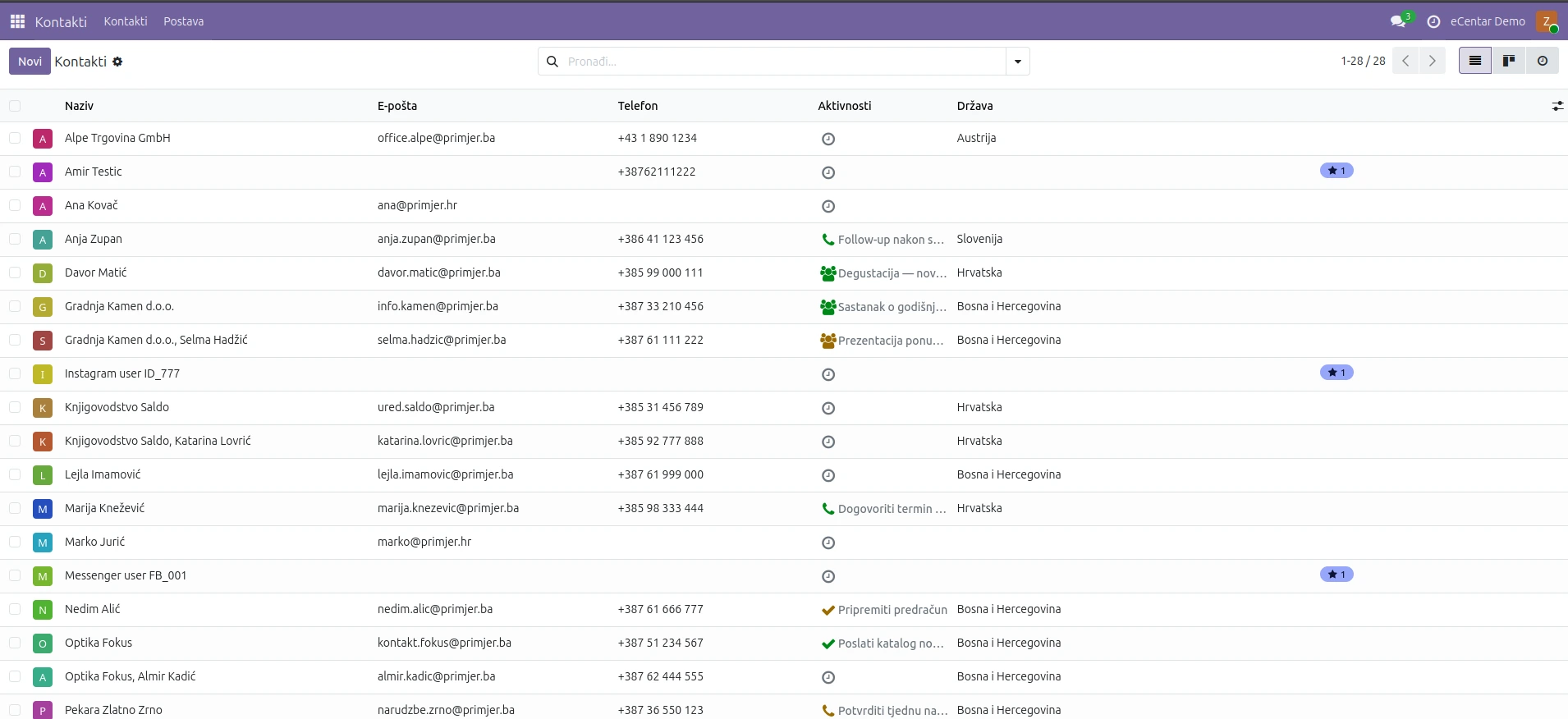The width and height of the screenshot is (1568, 719).
Task: Open the Kontakti menu item
Action: [126, 21]
